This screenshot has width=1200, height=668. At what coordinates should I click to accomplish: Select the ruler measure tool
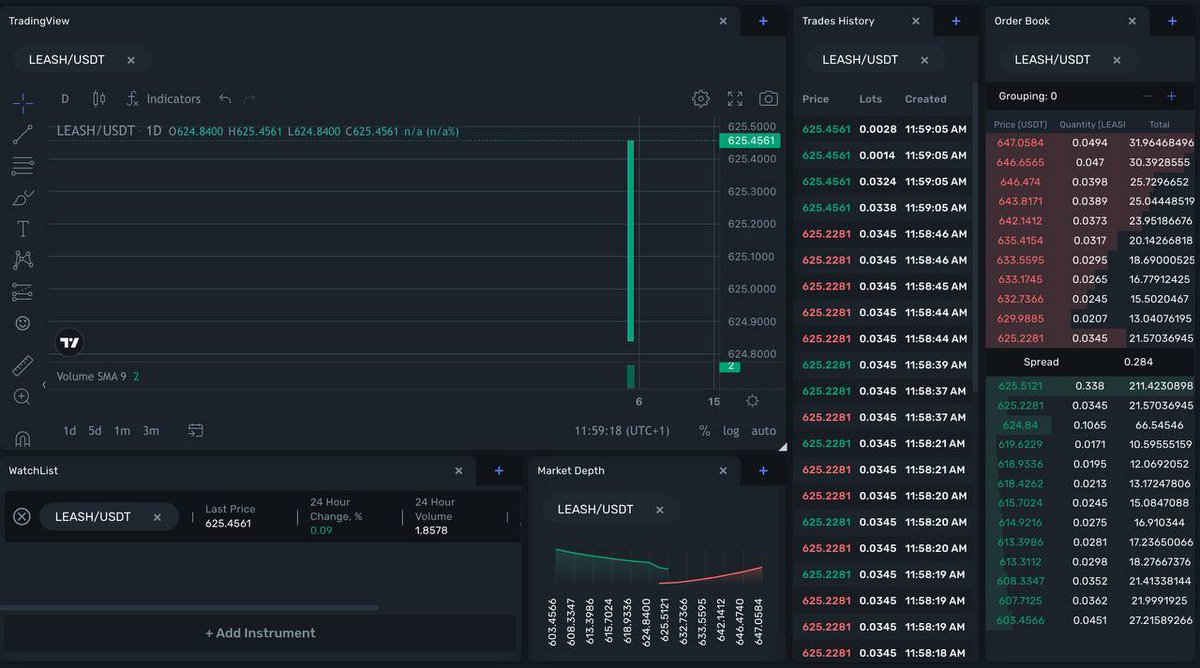[23, 365]
